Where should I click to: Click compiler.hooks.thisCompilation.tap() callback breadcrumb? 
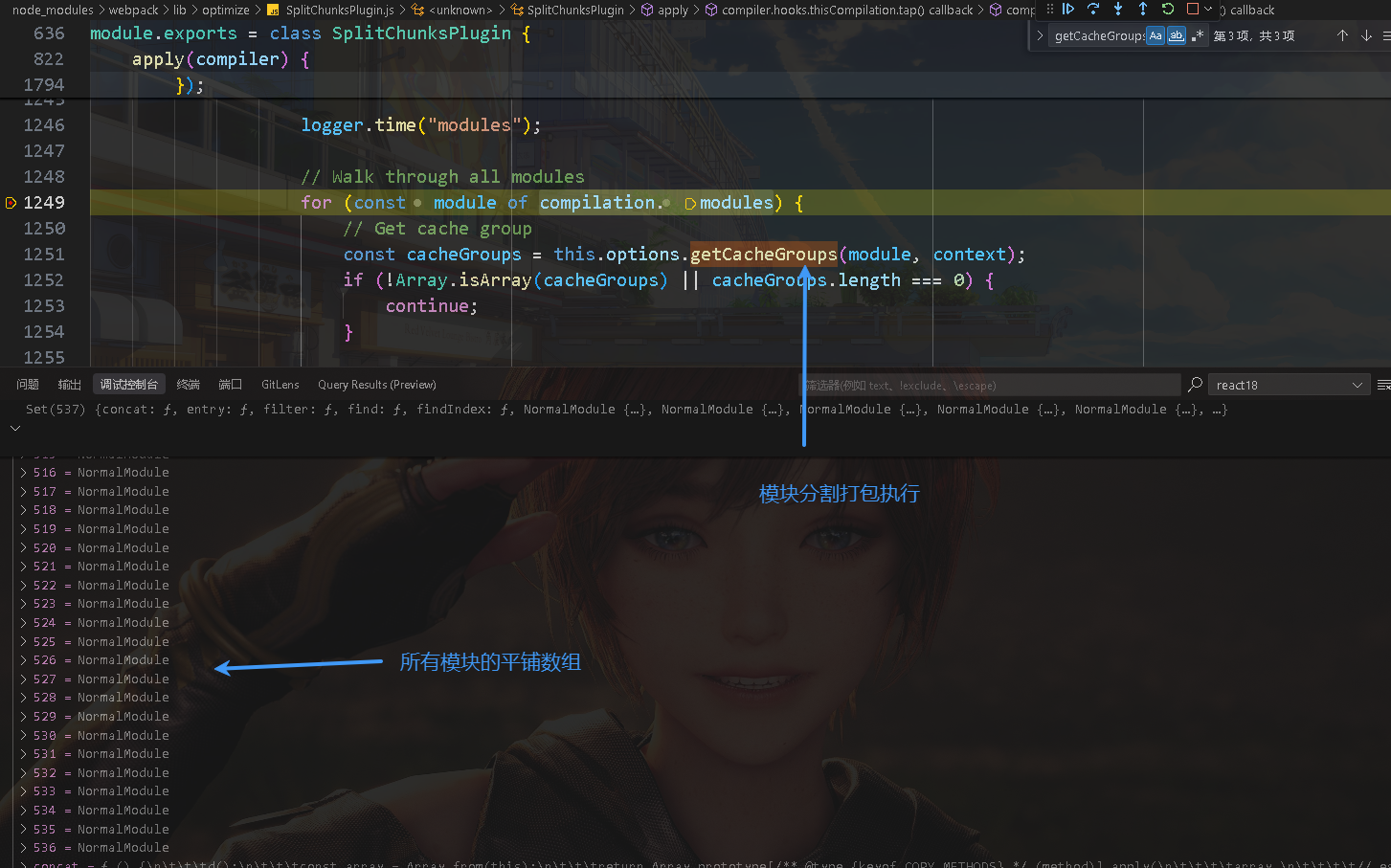coord(846,10)
